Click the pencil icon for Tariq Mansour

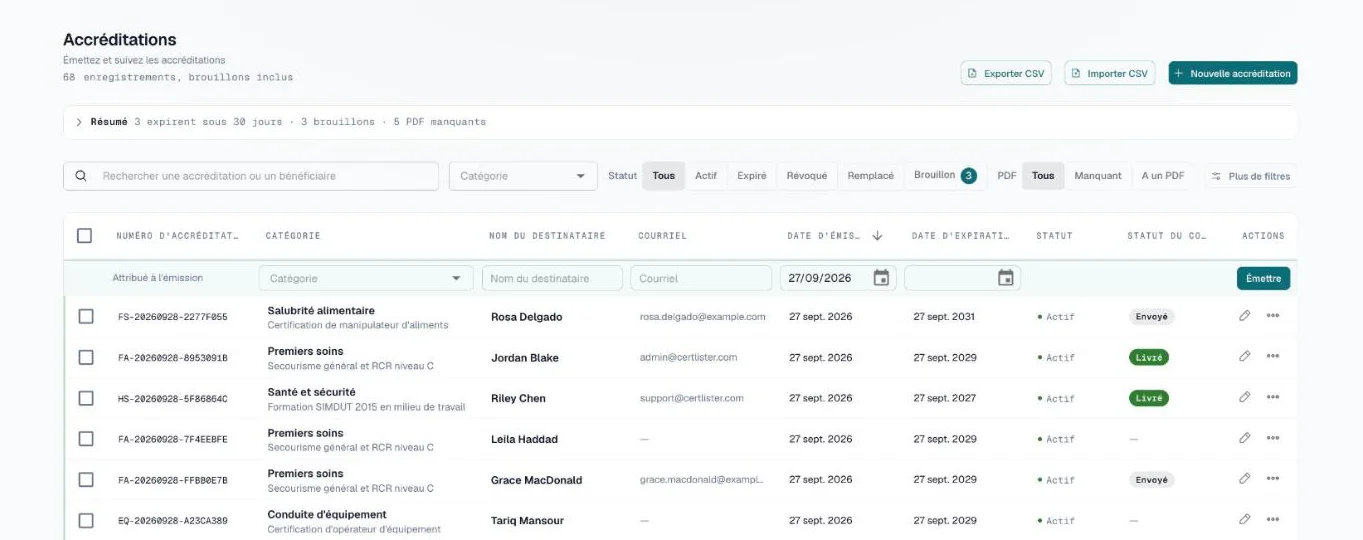click(x=1245, y=520)
